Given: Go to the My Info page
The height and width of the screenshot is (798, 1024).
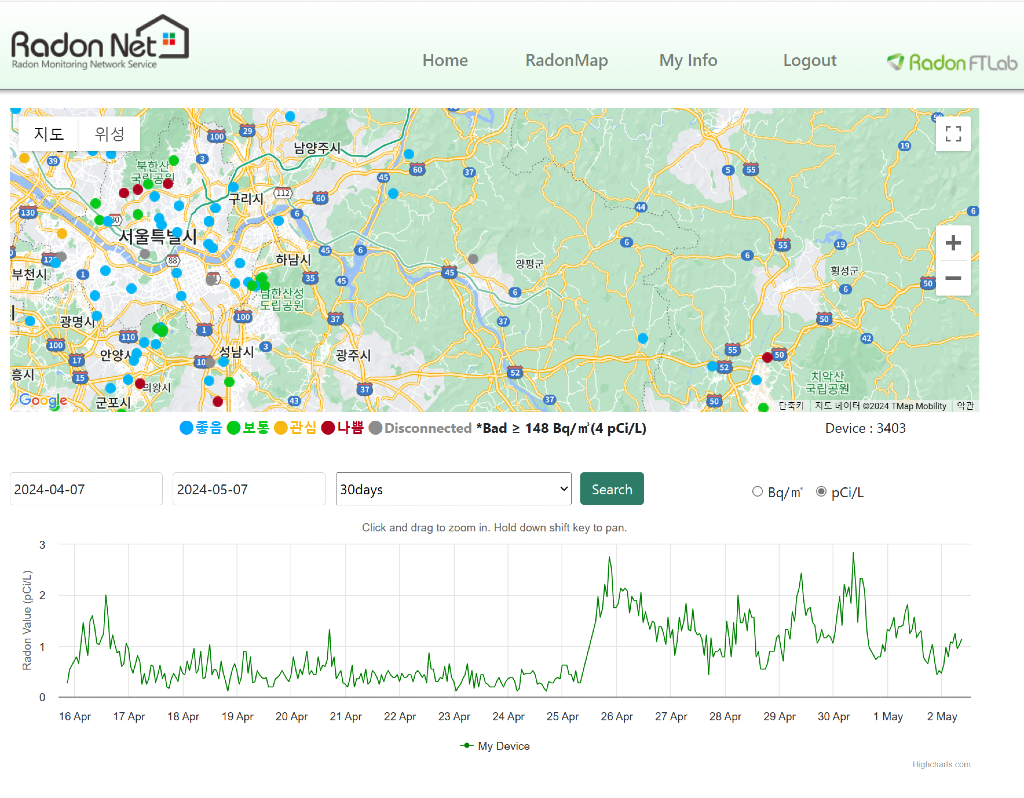Looking at the screenshot, I should [688, 60].
